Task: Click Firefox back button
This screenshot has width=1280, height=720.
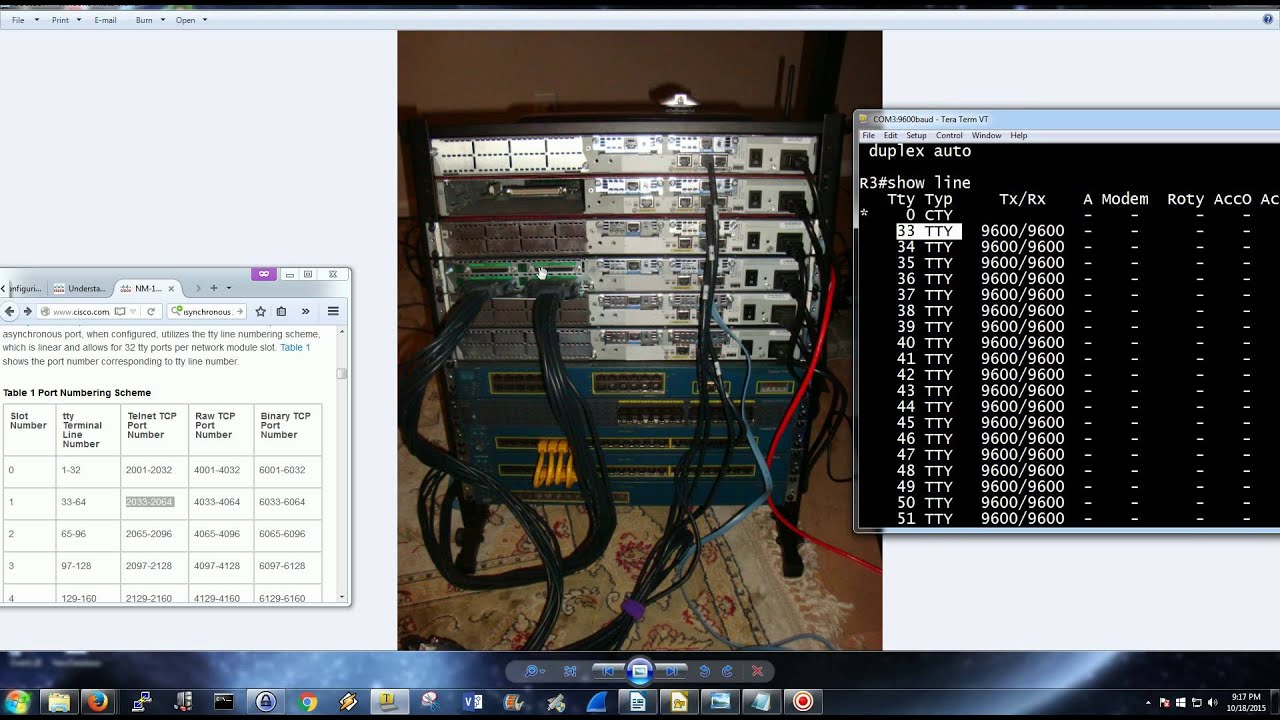Action: 9,311
